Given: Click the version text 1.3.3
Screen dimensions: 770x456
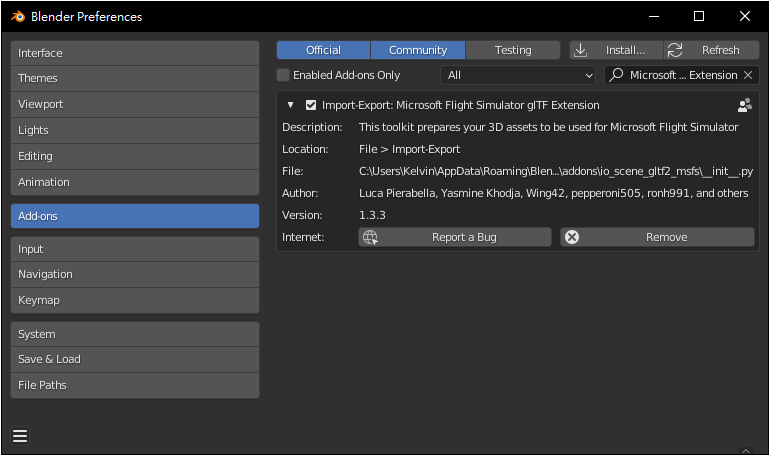Looking at the screenshot, I should pyautogui.click(x=372, y=215).
